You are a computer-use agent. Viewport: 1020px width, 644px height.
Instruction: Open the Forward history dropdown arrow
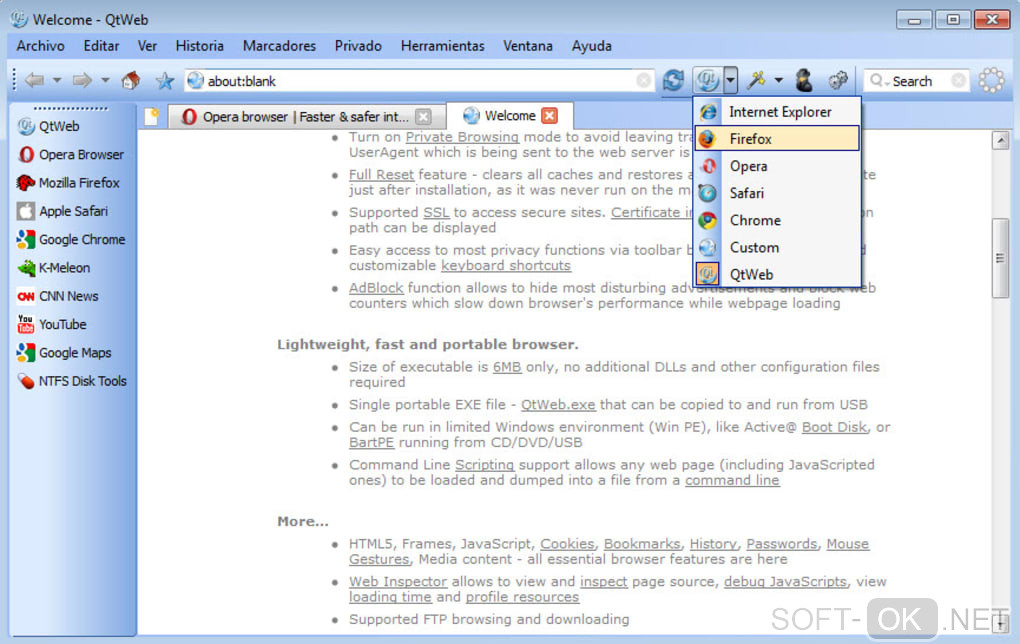[105, 81]
